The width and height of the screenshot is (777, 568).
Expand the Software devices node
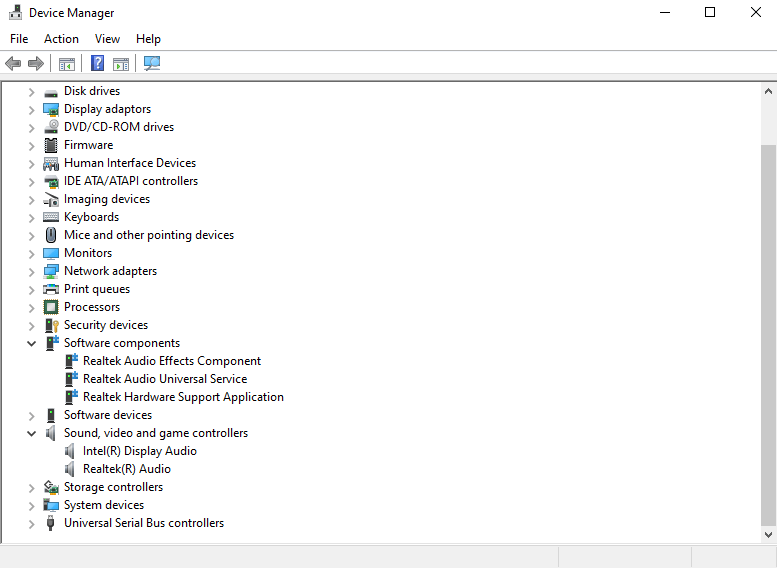[x=31, y=415]
